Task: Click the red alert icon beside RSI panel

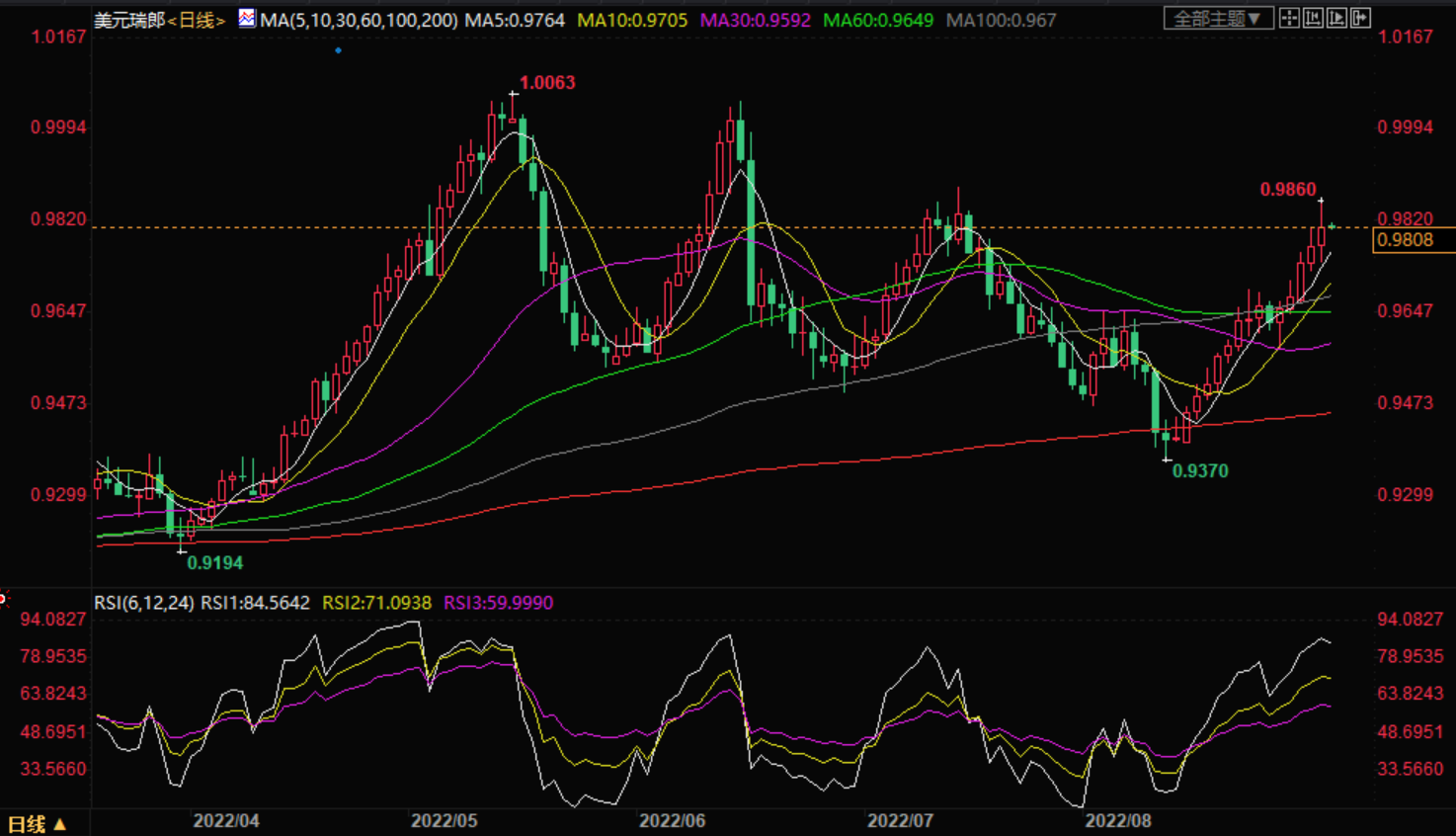Action: [x=3, y=598]
